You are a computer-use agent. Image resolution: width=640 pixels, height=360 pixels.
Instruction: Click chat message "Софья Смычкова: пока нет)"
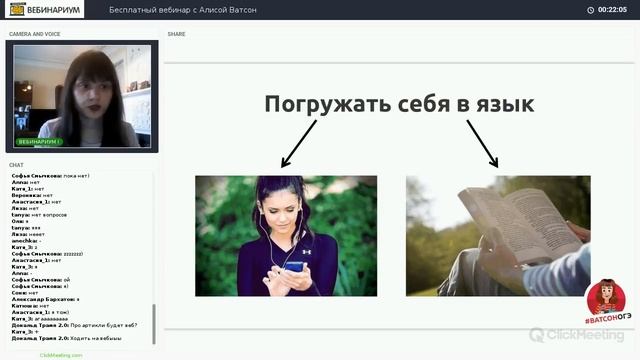[51, 176]
